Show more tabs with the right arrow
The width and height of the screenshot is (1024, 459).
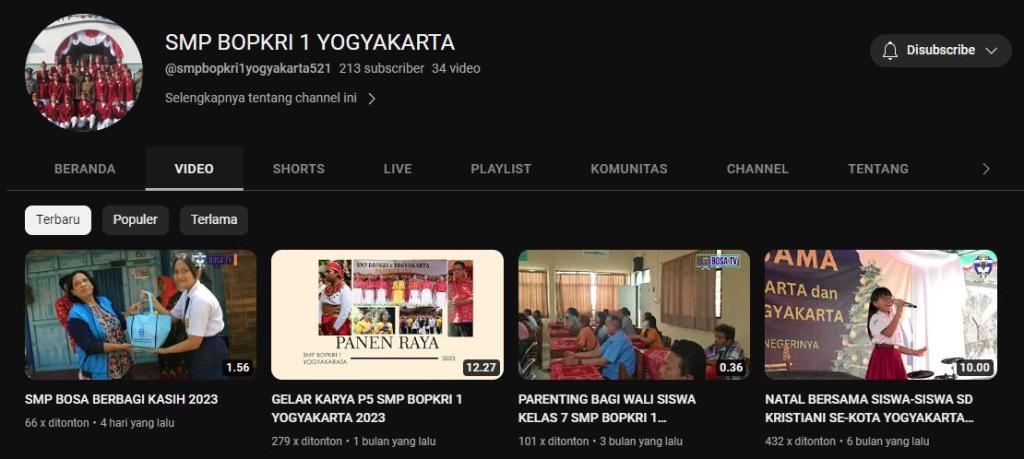pyautogui.click(x=986, y=169)
